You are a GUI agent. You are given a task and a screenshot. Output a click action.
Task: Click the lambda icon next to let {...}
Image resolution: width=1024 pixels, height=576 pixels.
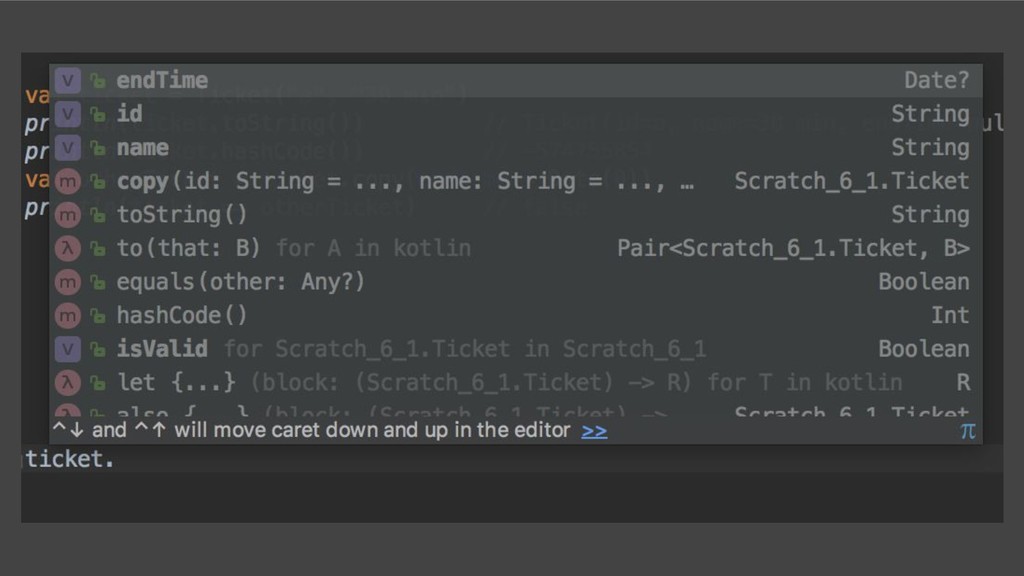coord(67,382)
